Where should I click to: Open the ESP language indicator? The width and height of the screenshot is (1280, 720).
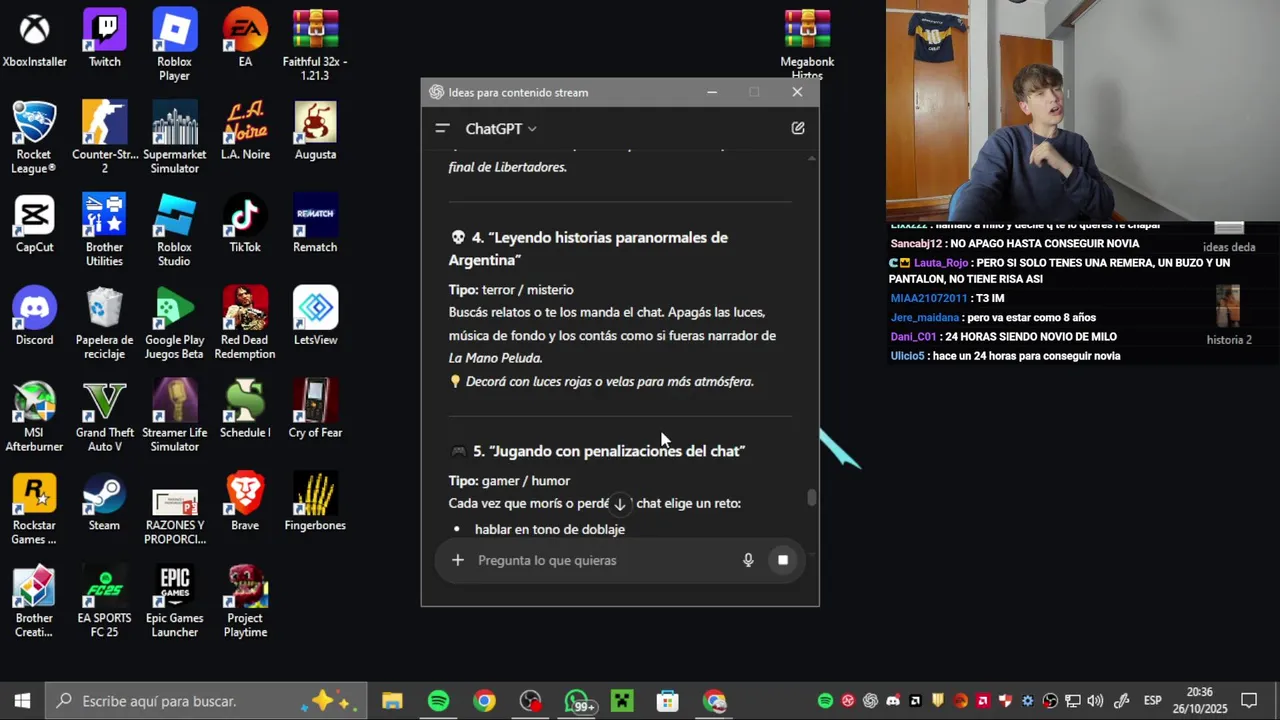coord(1152,701)
